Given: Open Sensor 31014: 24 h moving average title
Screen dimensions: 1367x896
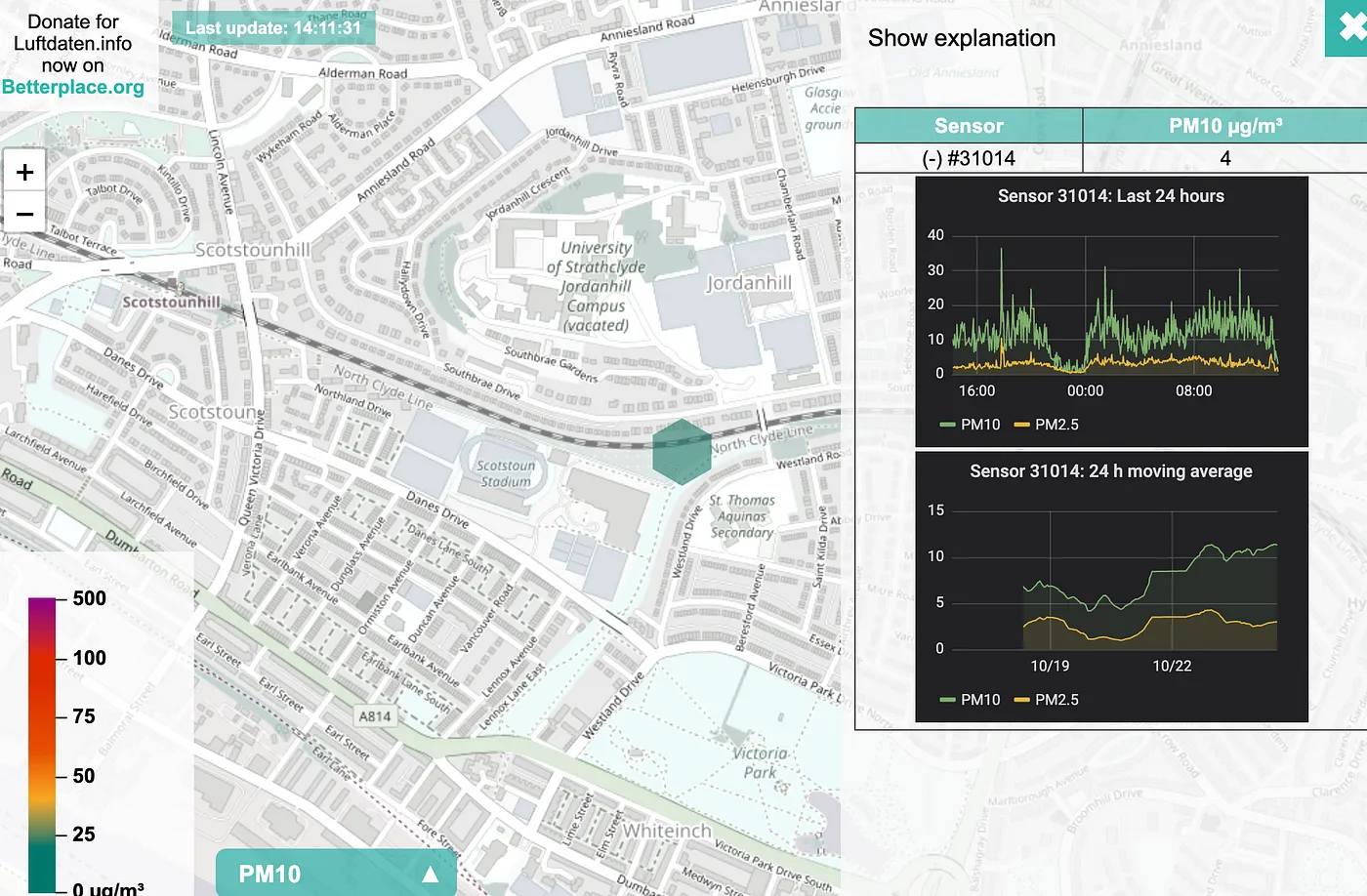Looking at the screenshot, I should tap(1111, 471).
